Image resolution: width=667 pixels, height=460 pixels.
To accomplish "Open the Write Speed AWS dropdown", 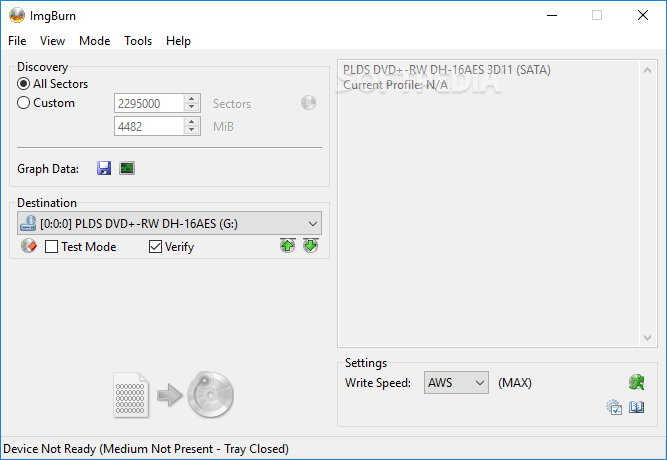I will click(456, 383).
